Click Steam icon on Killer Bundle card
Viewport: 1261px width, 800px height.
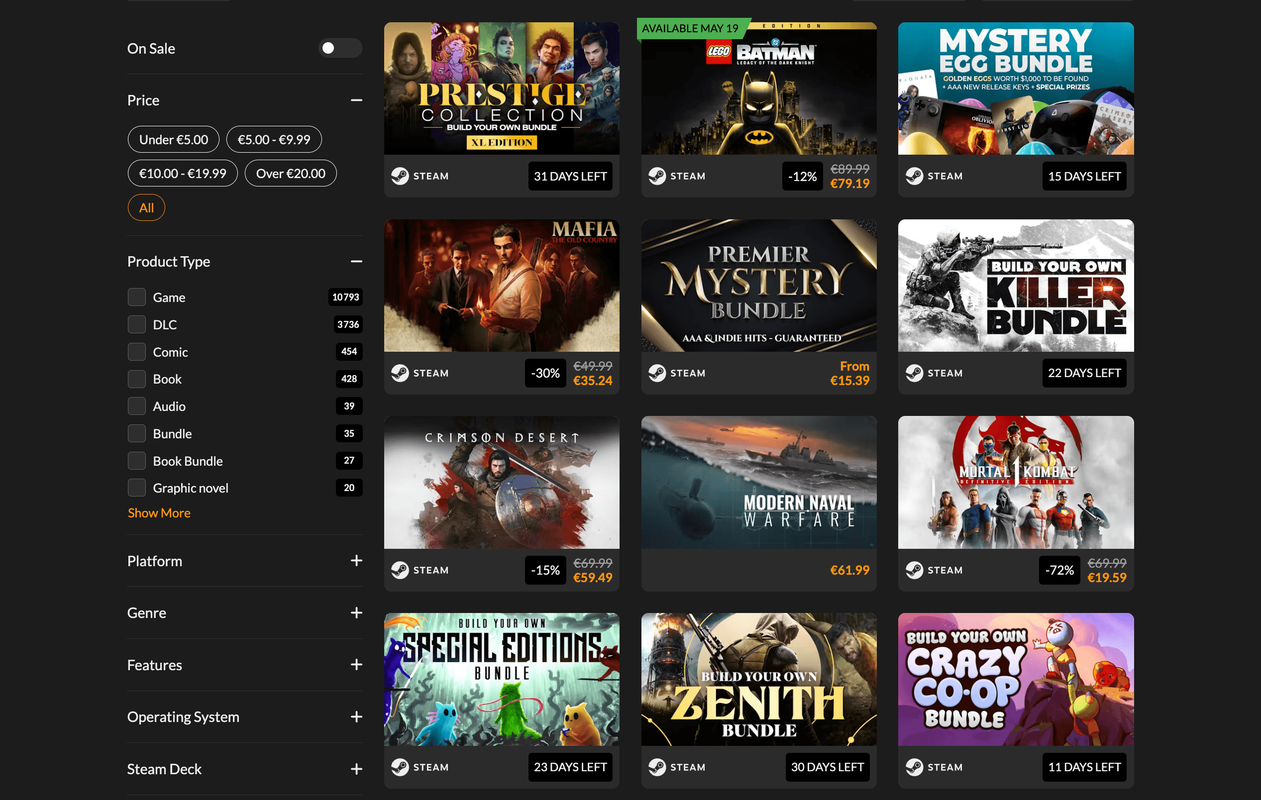[x=914, y=373]
